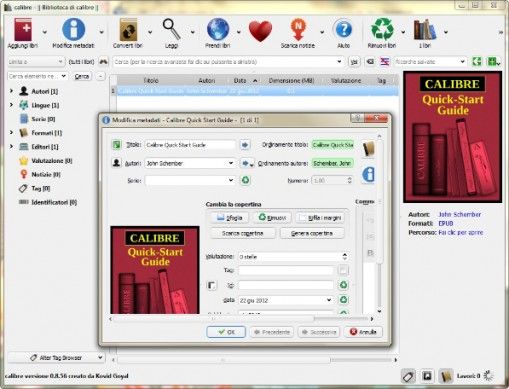Expand the Lingue [1] tree node
Screen dimensions: 509x389
[12, 105]
